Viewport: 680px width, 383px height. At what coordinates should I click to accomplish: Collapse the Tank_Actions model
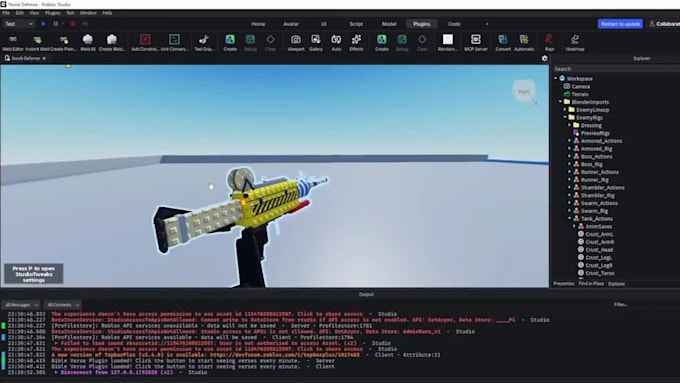(x=570, y=219)
